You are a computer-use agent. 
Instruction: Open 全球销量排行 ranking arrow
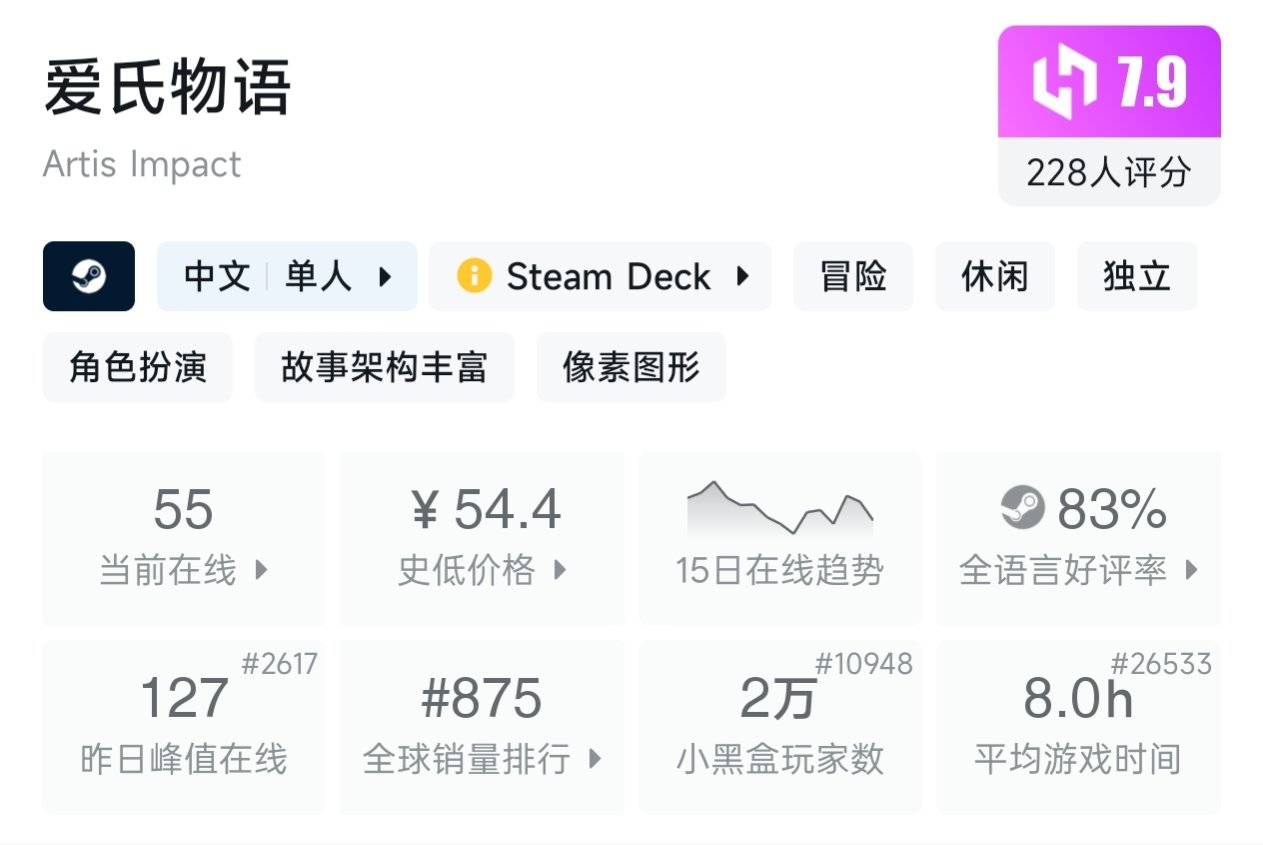595,759
